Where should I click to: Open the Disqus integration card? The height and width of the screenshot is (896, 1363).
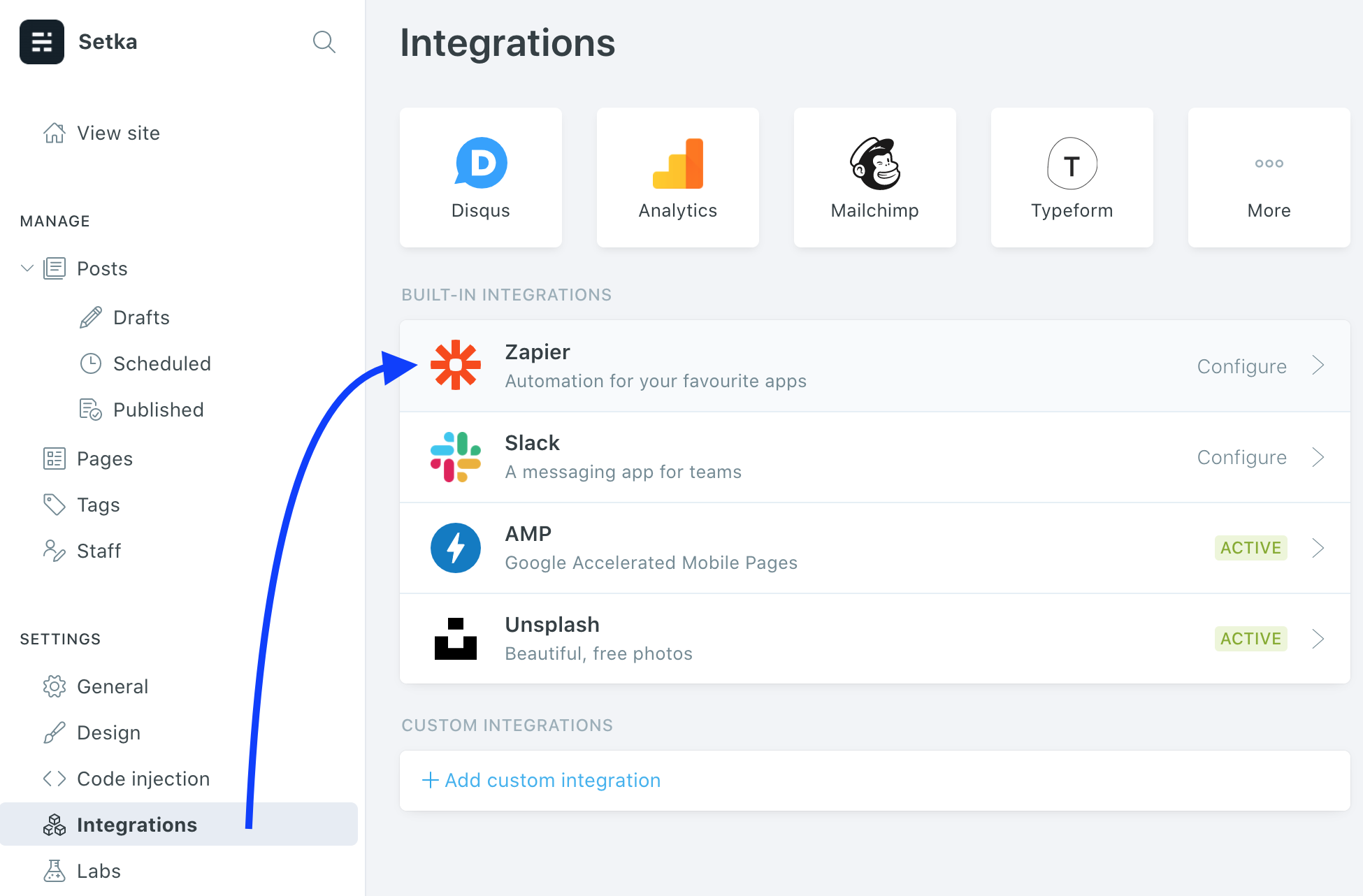click(481, 178)
